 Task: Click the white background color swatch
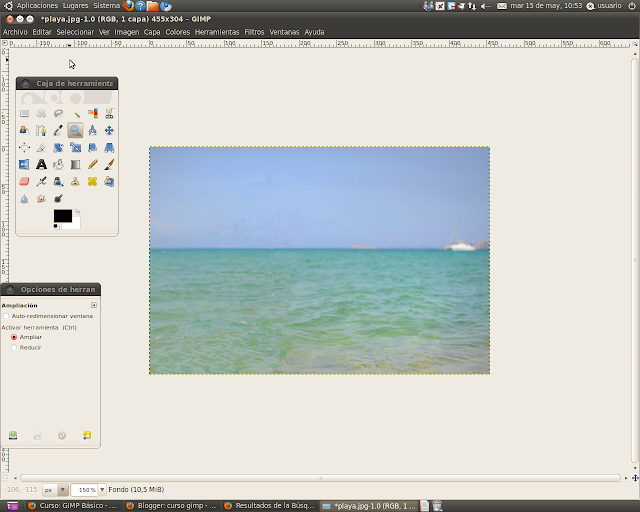coord(75,225)
